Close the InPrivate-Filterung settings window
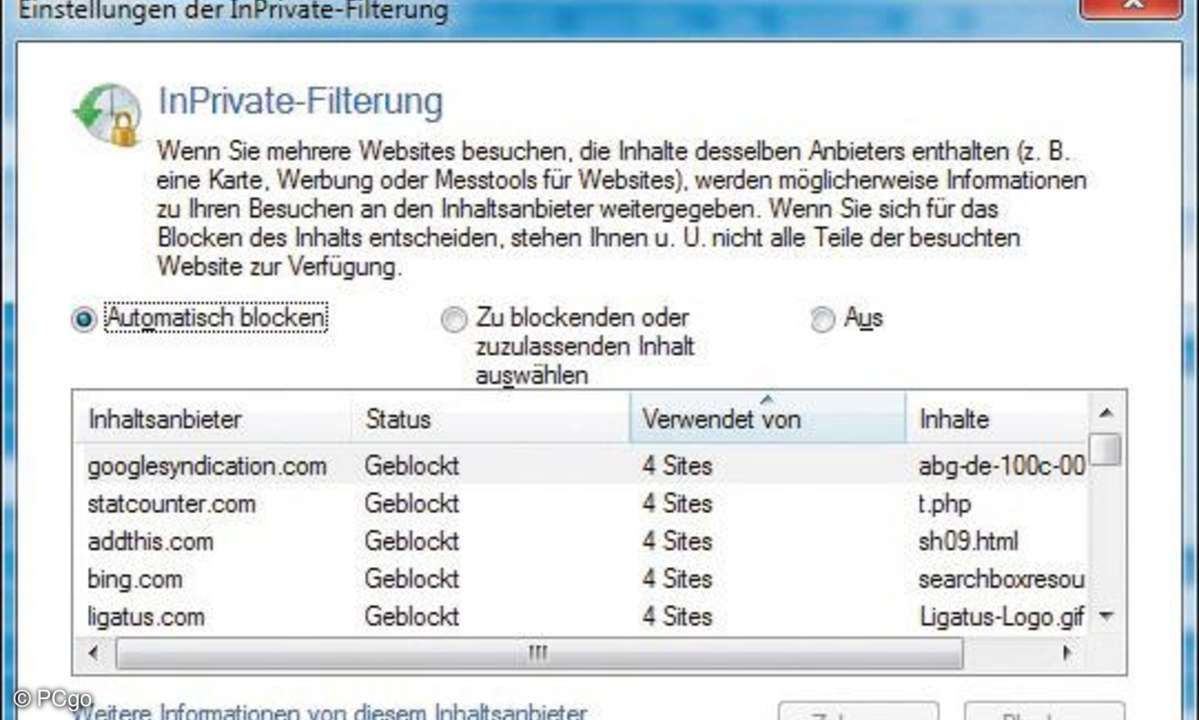The image size is (1199, 720). 1131,6
